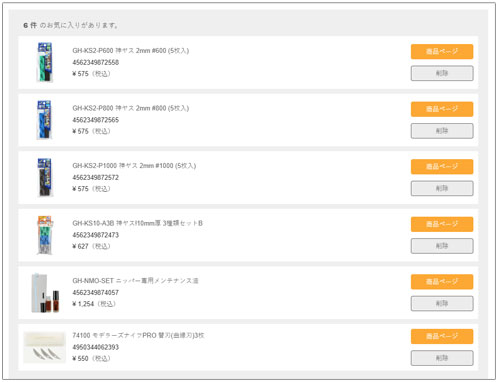Delete GH-KS2-P800 from favorites

[x=442, y=131]
